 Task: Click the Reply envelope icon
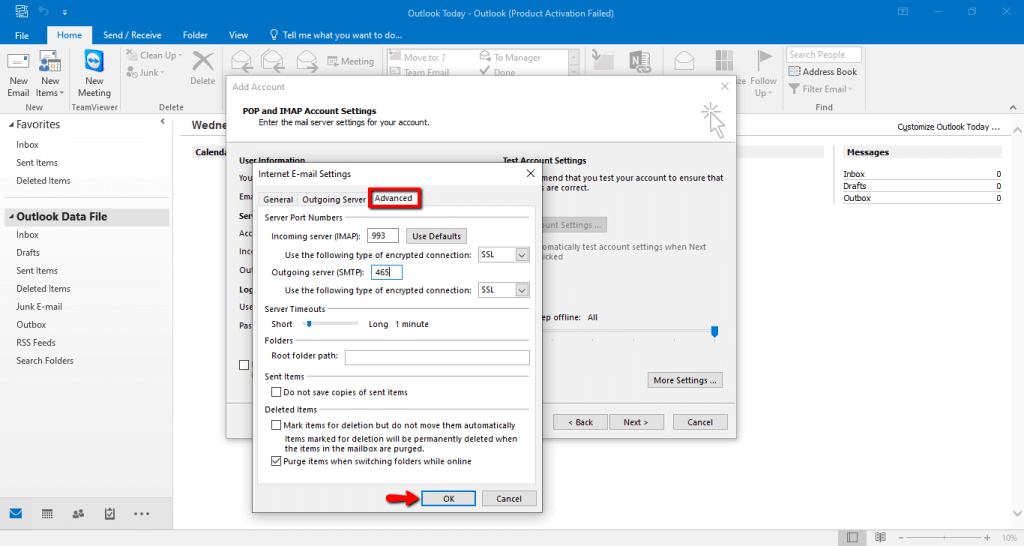point(242,61)
